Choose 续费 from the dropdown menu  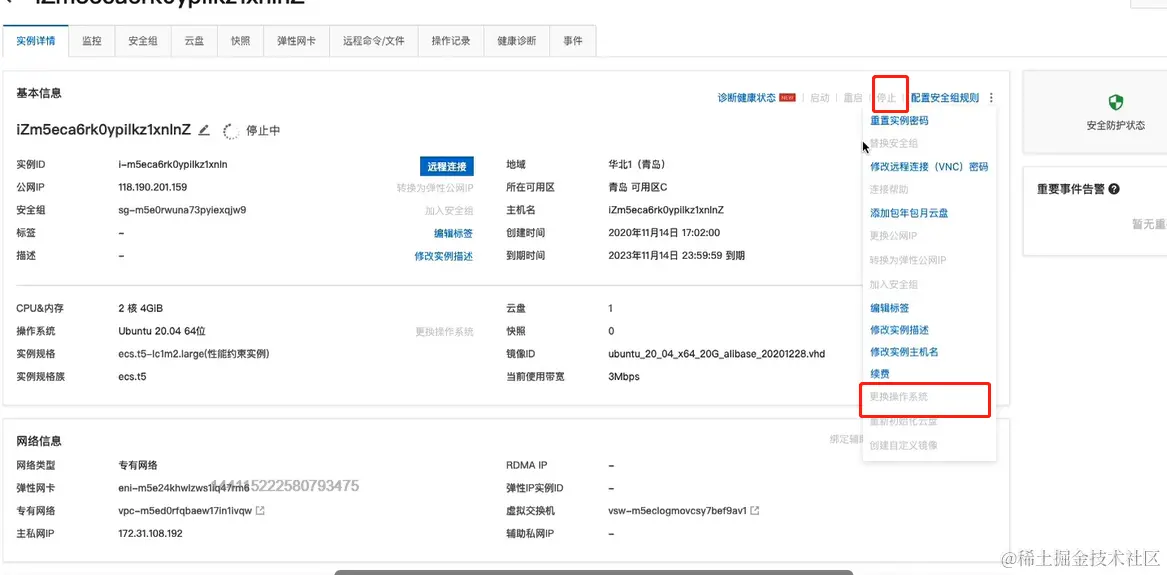click(x=880, y=373)
